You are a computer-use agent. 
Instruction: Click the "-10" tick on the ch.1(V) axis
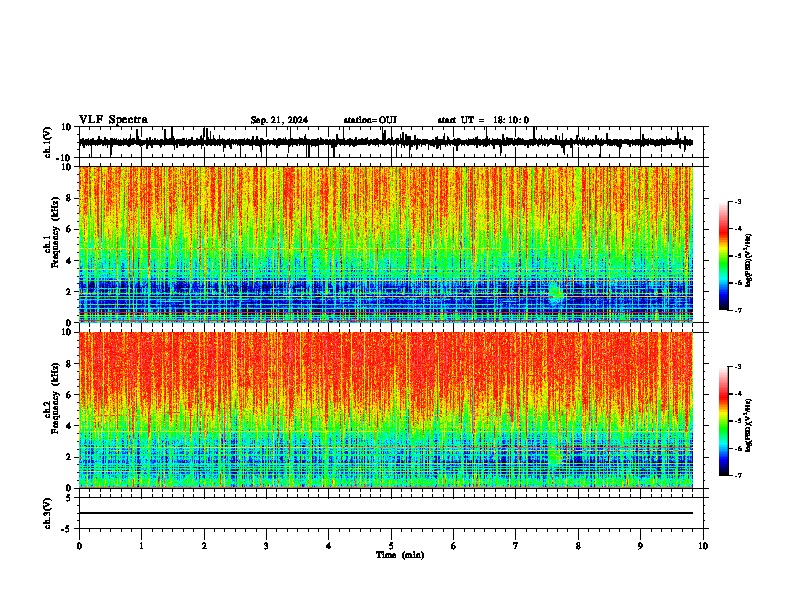point(65,158)
